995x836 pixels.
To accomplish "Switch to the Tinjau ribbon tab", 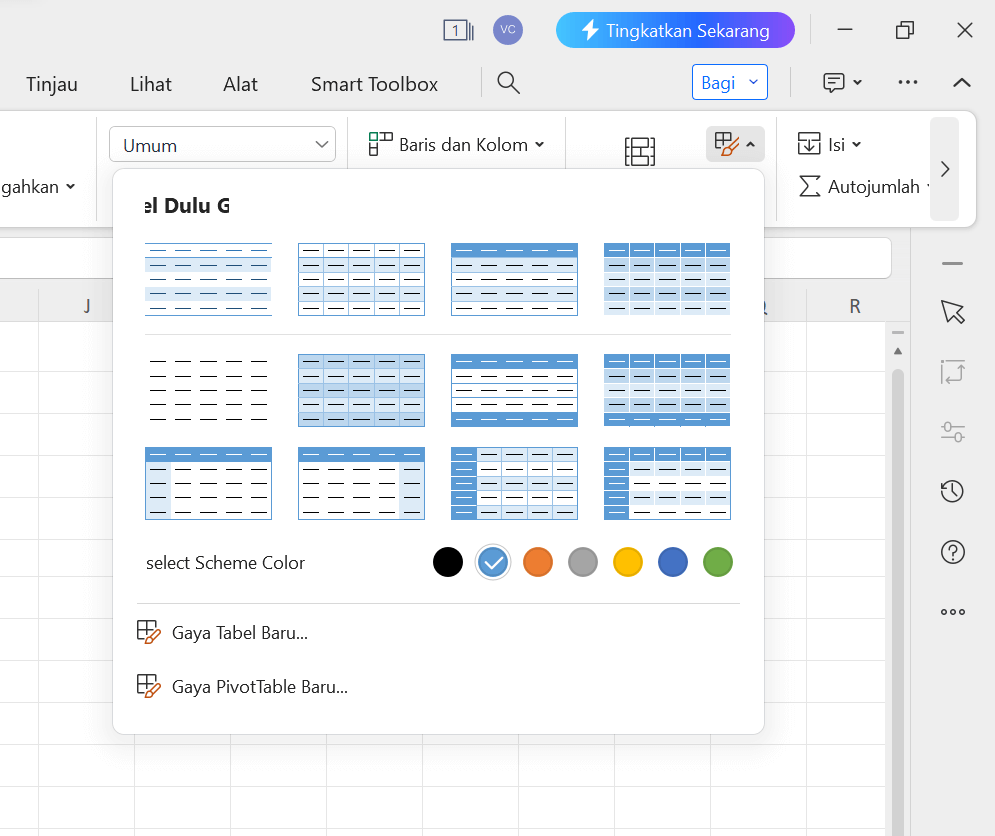I will pos(51,84).
